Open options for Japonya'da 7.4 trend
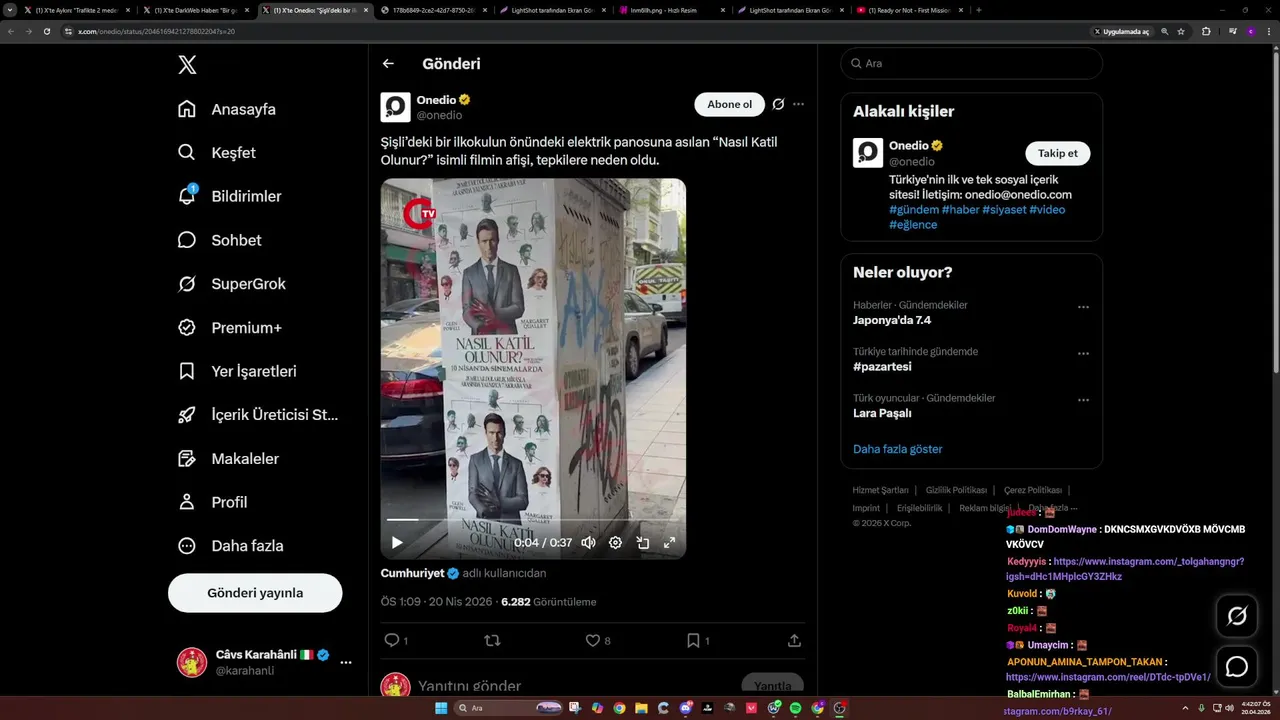1280x720 pixels. pyautogui.click(x=1083, y=307)
